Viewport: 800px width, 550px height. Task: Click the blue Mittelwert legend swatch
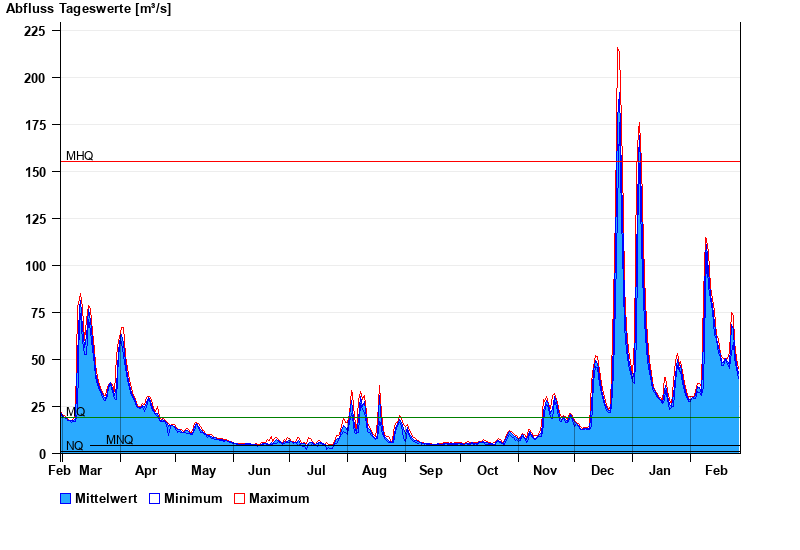pyautogui.click(x=66, y=498)
